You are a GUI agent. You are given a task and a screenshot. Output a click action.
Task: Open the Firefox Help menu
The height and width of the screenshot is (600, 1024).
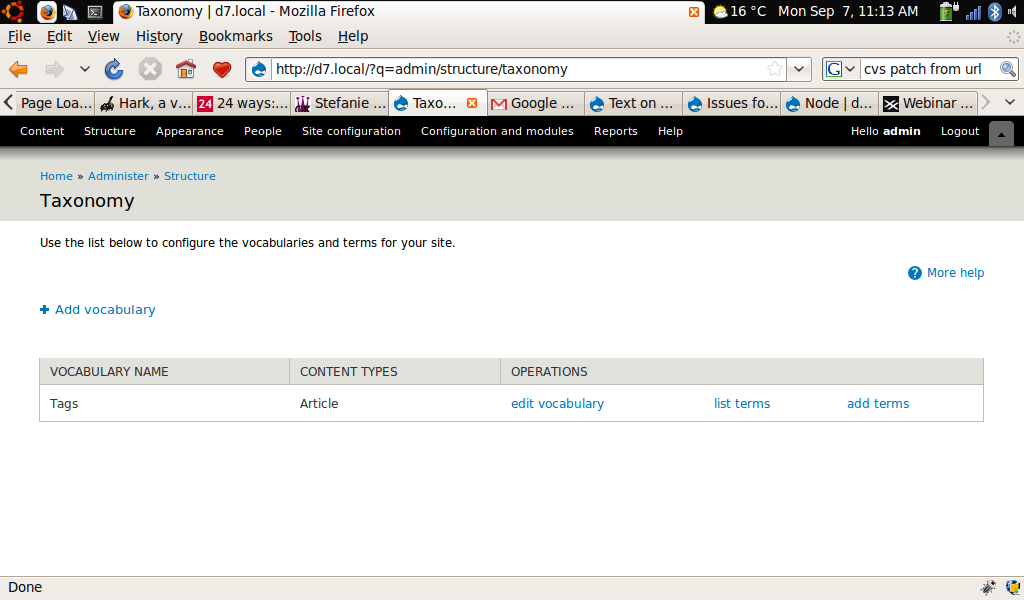click(353, 37)
